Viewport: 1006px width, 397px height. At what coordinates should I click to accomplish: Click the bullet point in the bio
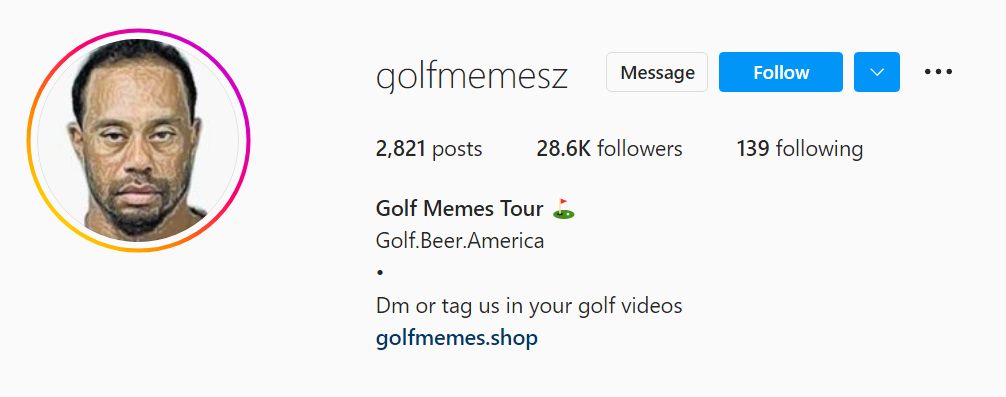coord(380,273)
